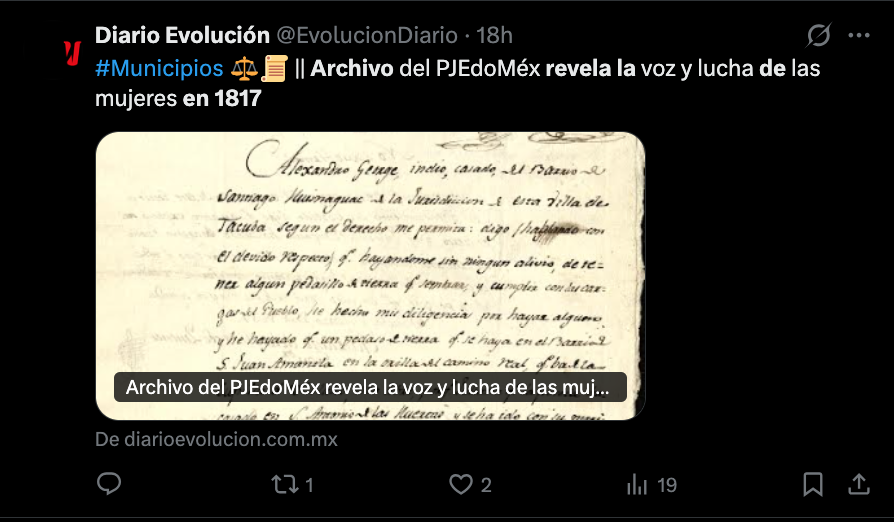The height and width of the screenshot is (522, 894).
Task: Open the @EvolucionDiario handle link
Action: [367, 35]
